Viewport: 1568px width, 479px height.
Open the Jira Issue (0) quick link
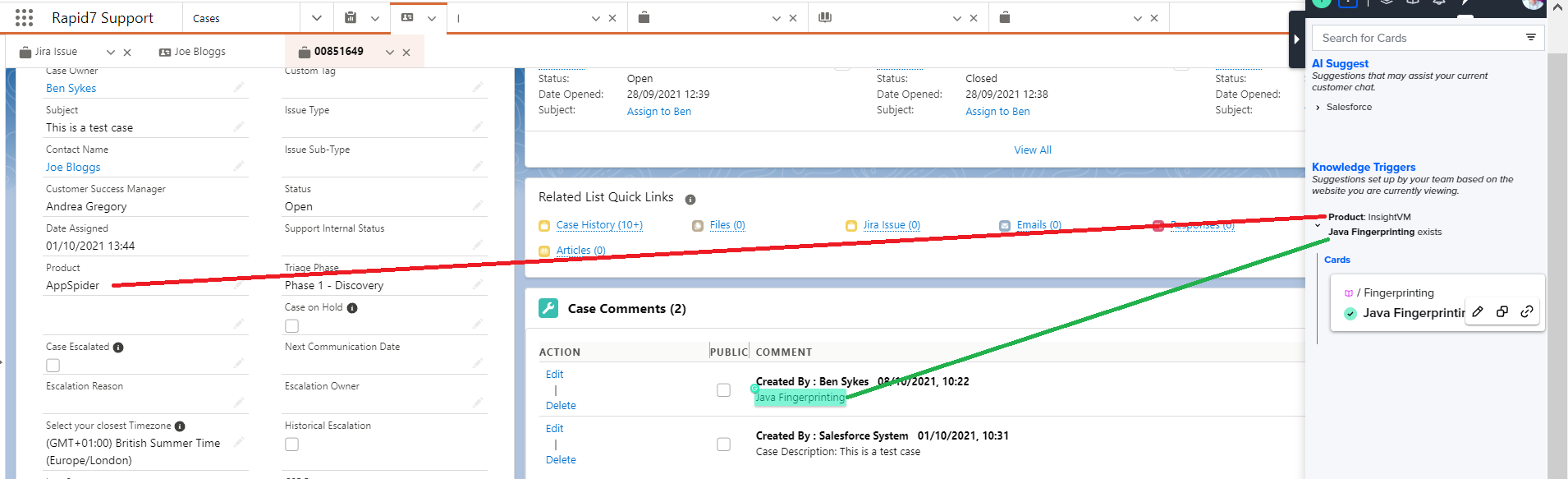tap(892, 225)
